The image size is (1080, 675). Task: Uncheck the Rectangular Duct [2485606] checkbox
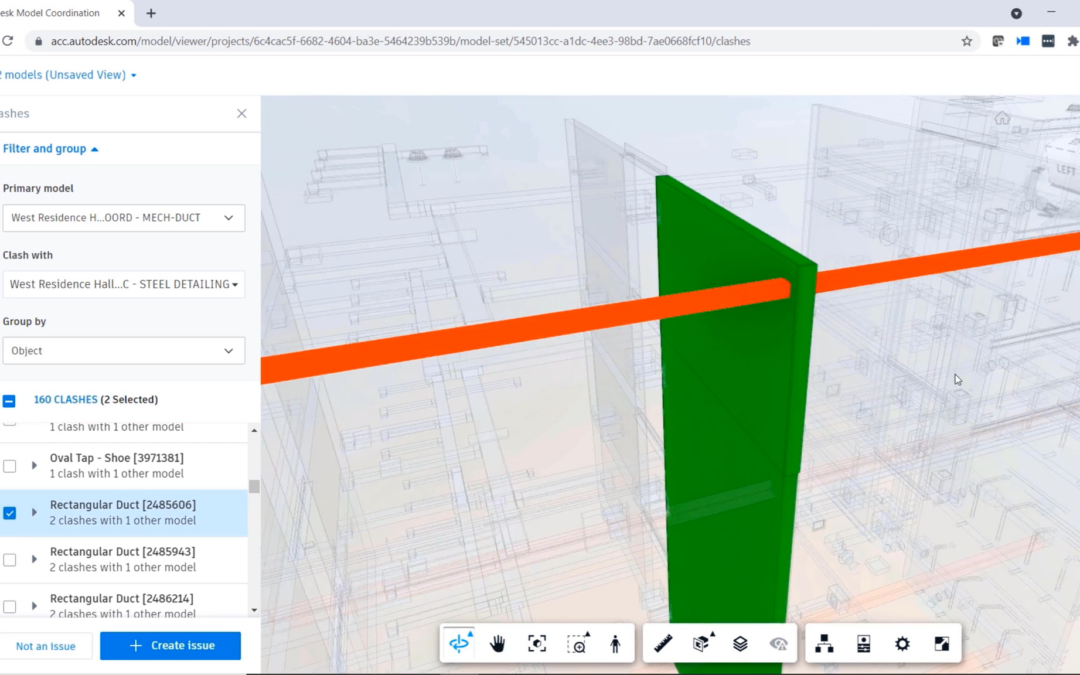point(11,513)
